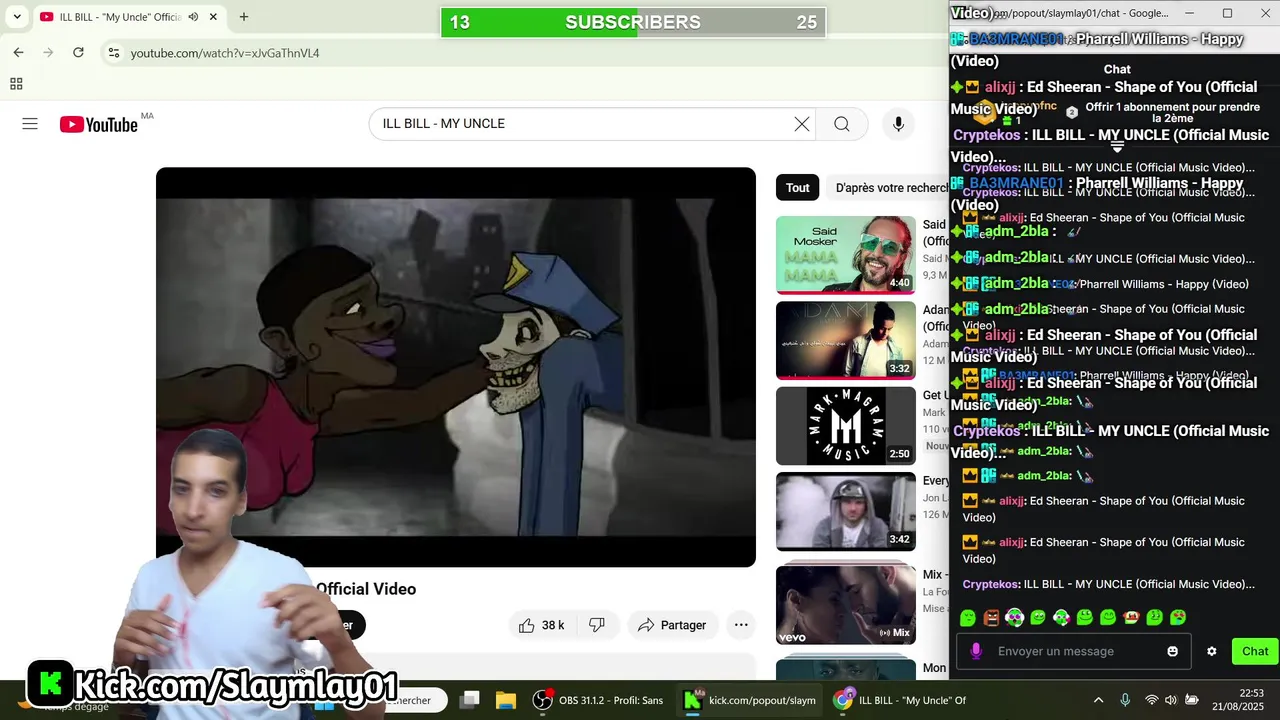Open Chrome tab groups grid icon

click(16, 84)
